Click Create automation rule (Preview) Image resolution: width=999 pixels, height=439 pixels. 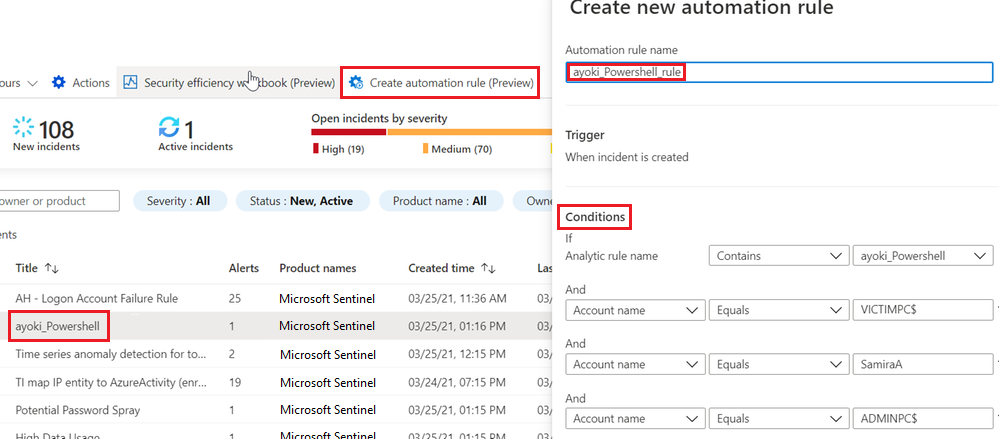point(451,83)
